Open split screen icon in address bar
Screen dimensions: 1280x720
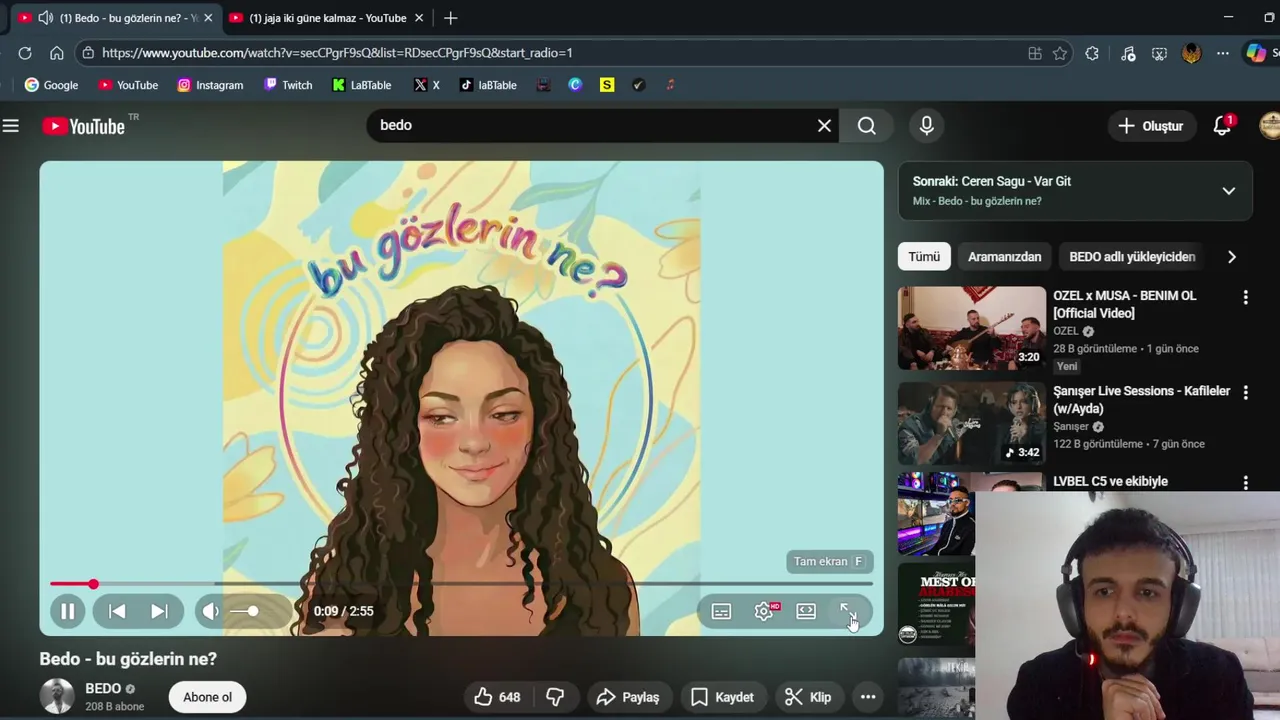point(1035,53)
